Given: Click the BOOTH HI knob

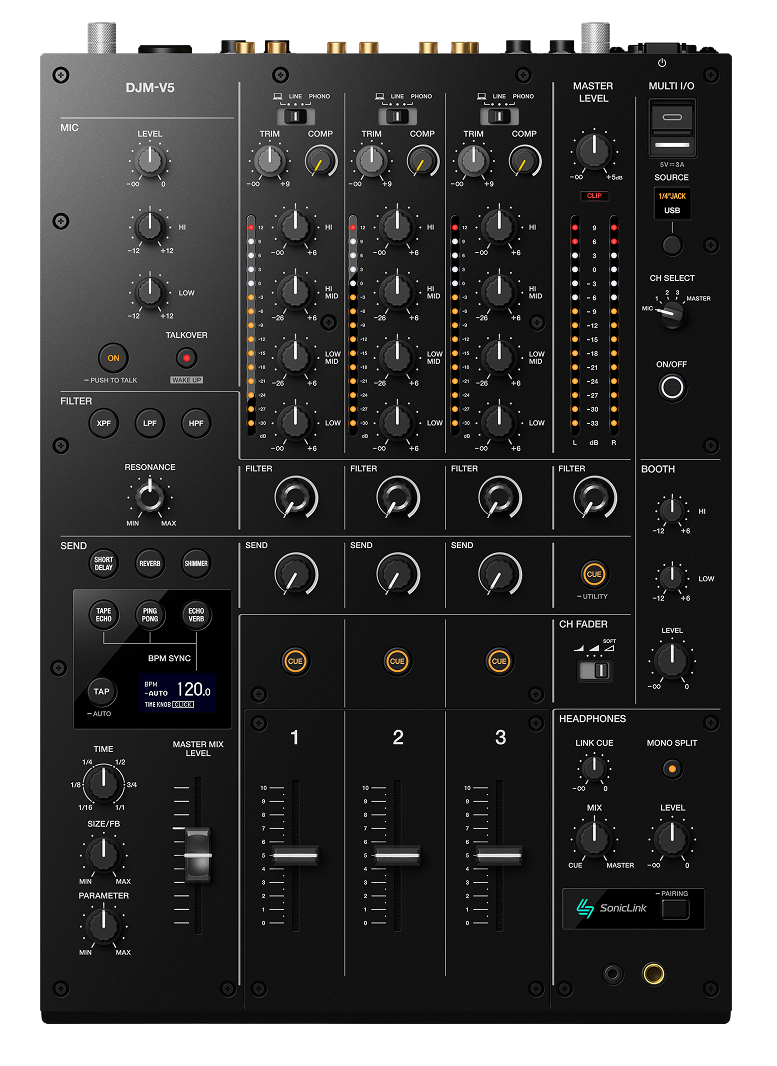Looking at the screenshot, I should click(672, 511).
